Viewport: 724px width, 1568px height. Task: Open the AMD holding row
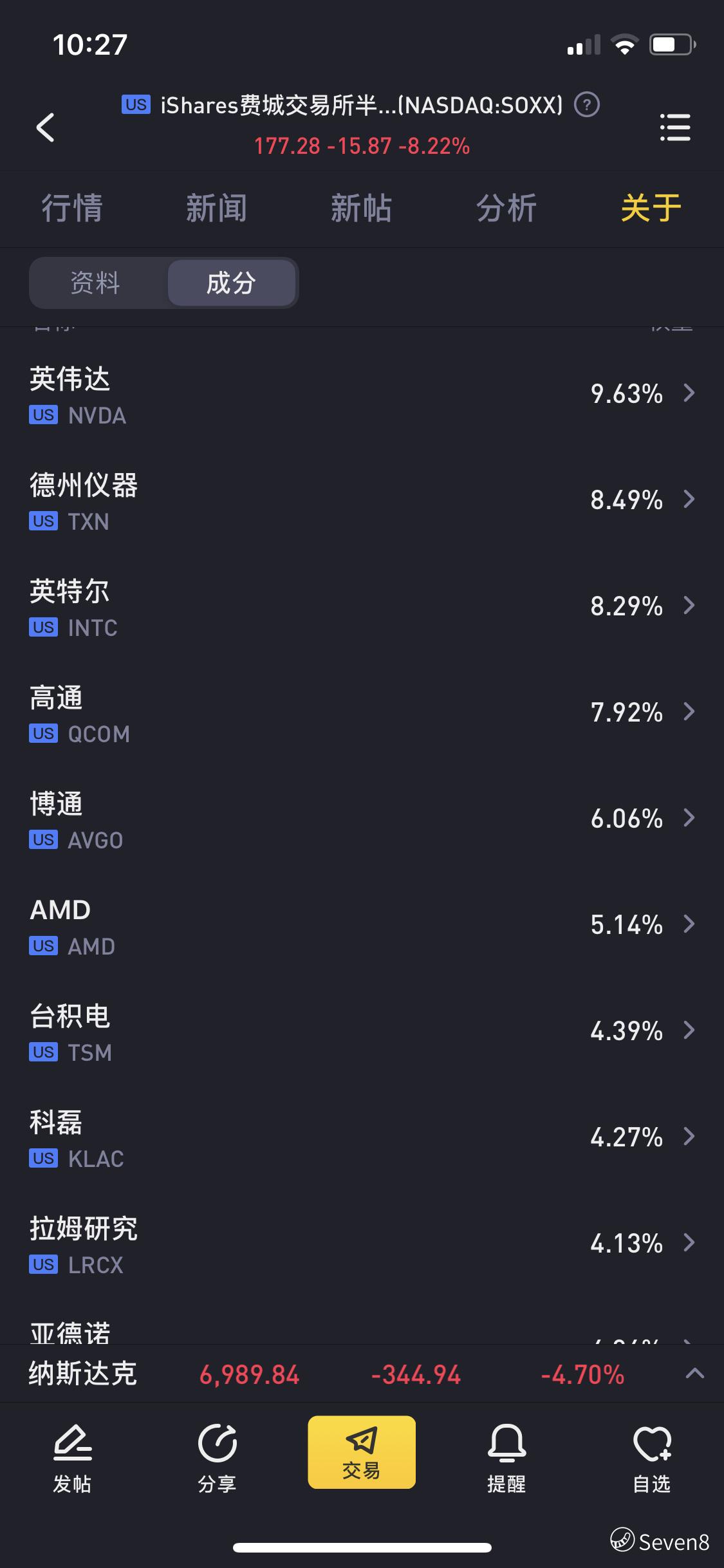[x=362, y=925]
